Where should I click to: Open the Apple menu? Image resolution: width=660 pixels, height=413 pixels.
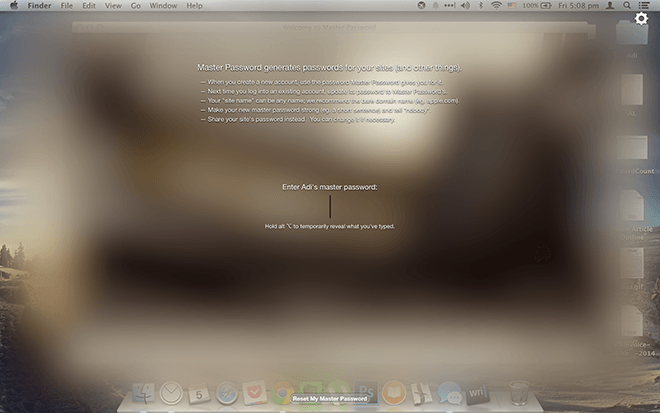(14, 5)
